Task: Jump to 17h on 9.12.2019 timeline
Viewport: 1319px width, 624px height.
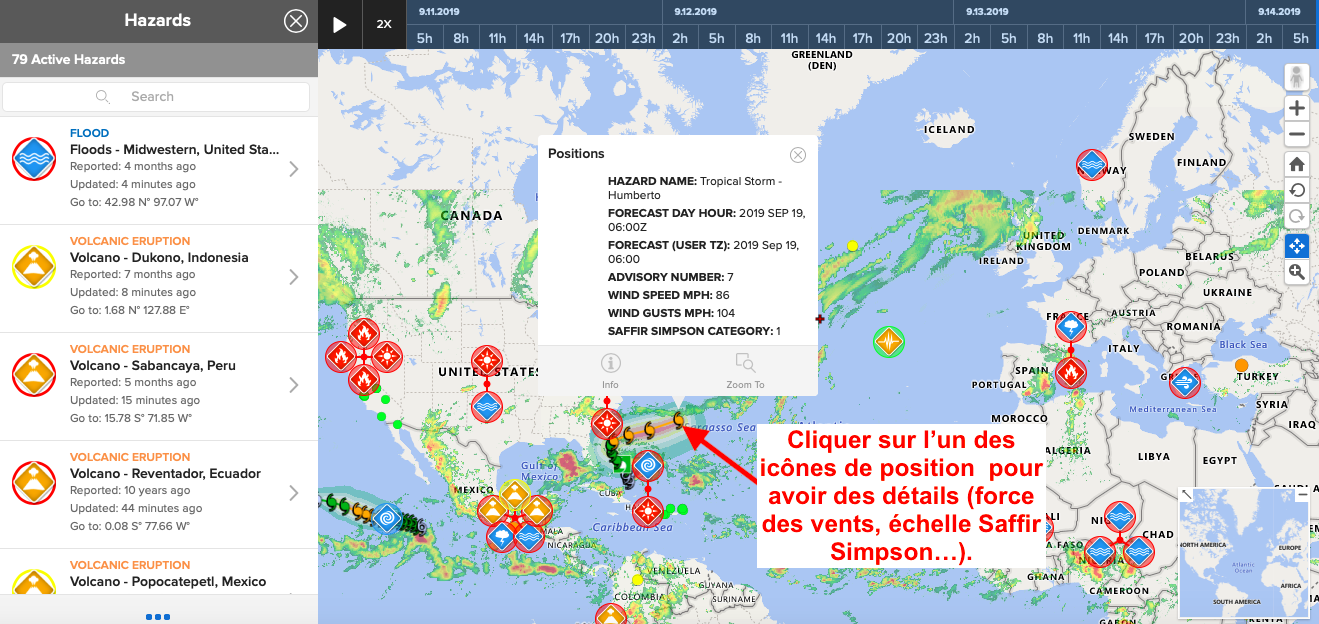Action: pyautogui.click(x=862, y=38)
